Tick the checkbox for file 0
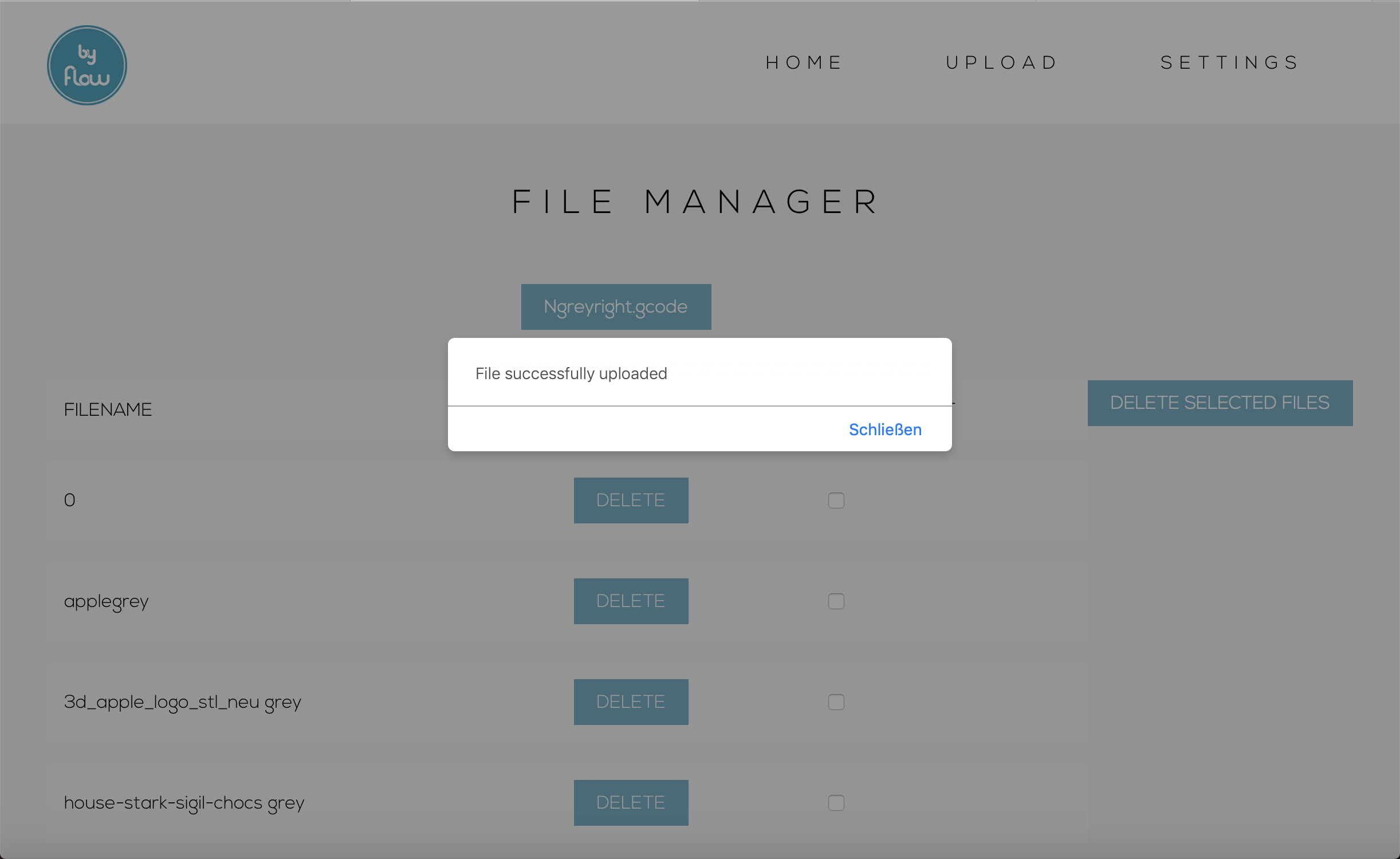The image size is (1400, 859). pos(836,501)
